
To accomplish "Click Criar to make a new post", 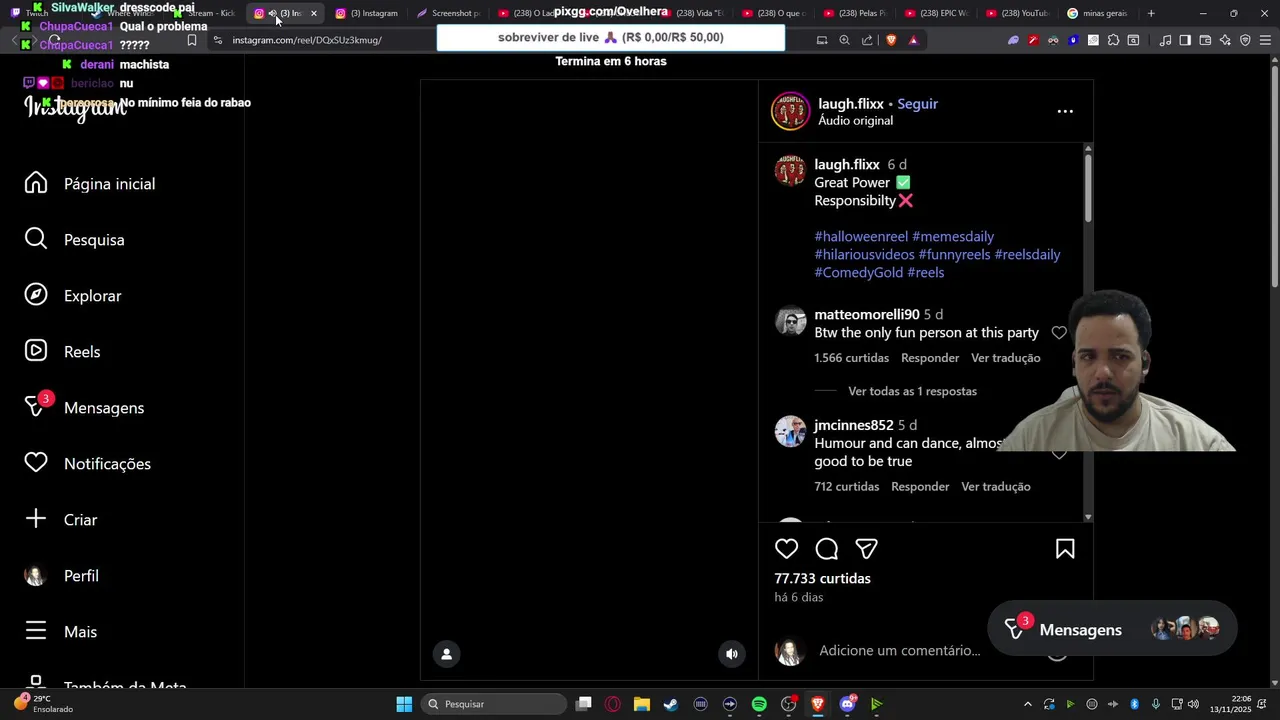I will point(80,520).
